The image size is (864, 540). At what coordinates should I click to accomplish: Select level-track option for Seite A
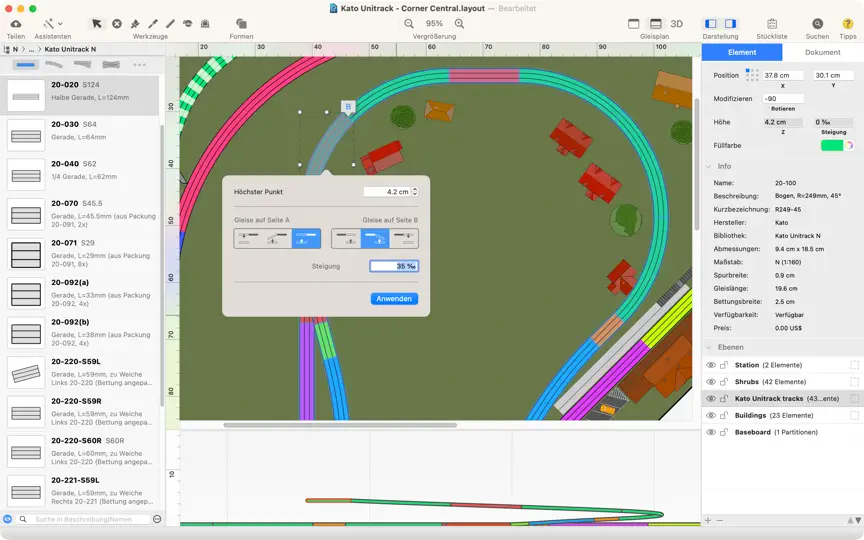point(248,239)
